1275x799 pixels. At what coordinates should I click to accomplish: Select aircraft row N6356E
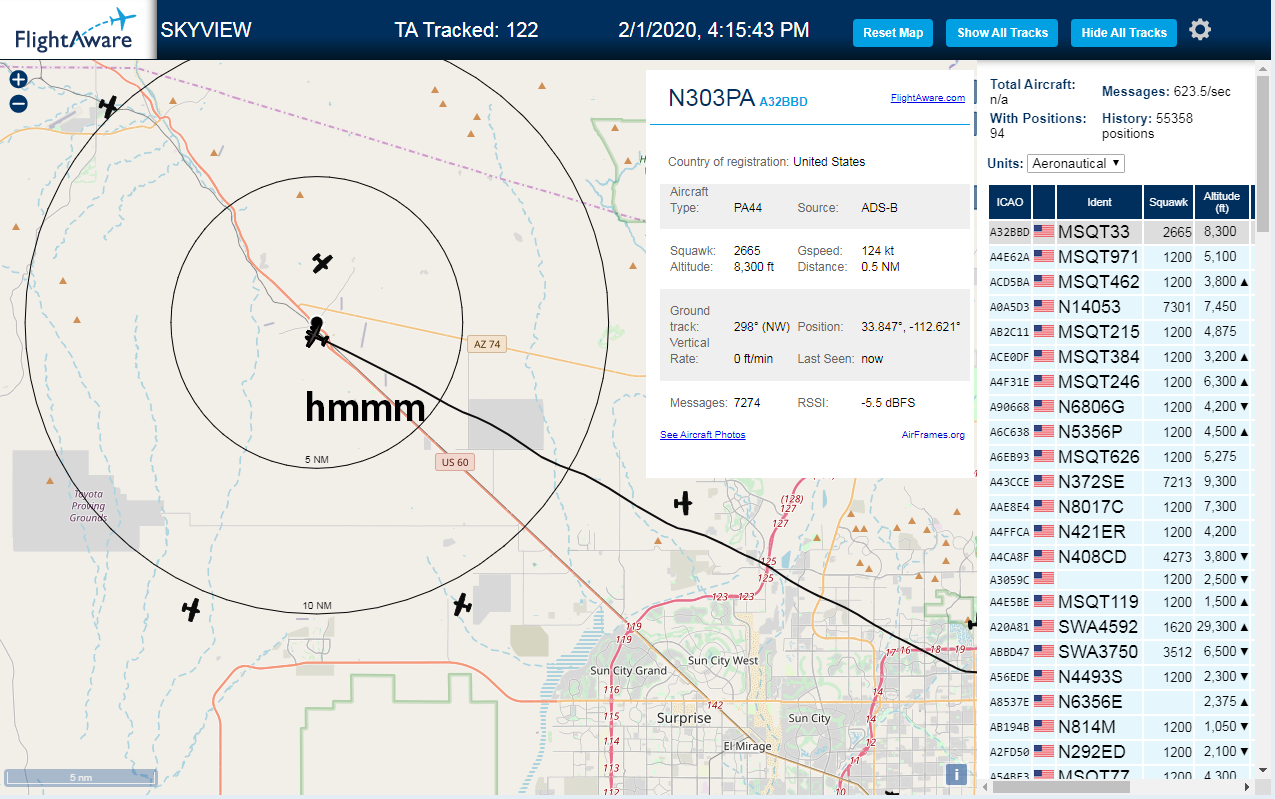(1120, 702)
